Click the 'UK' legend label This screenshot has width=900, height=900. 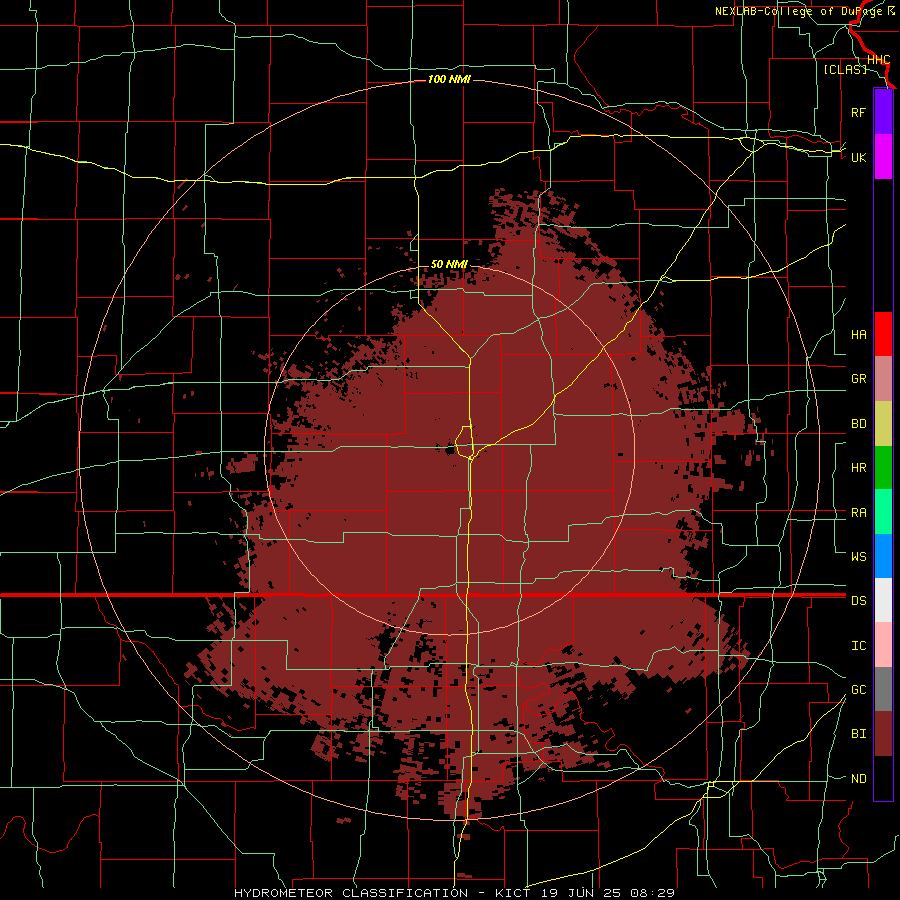[x=858, y=157]
